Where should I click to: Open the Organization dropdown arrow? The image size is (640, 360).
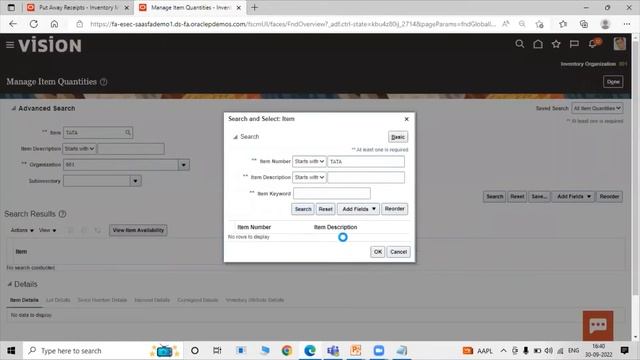(184, 165)
